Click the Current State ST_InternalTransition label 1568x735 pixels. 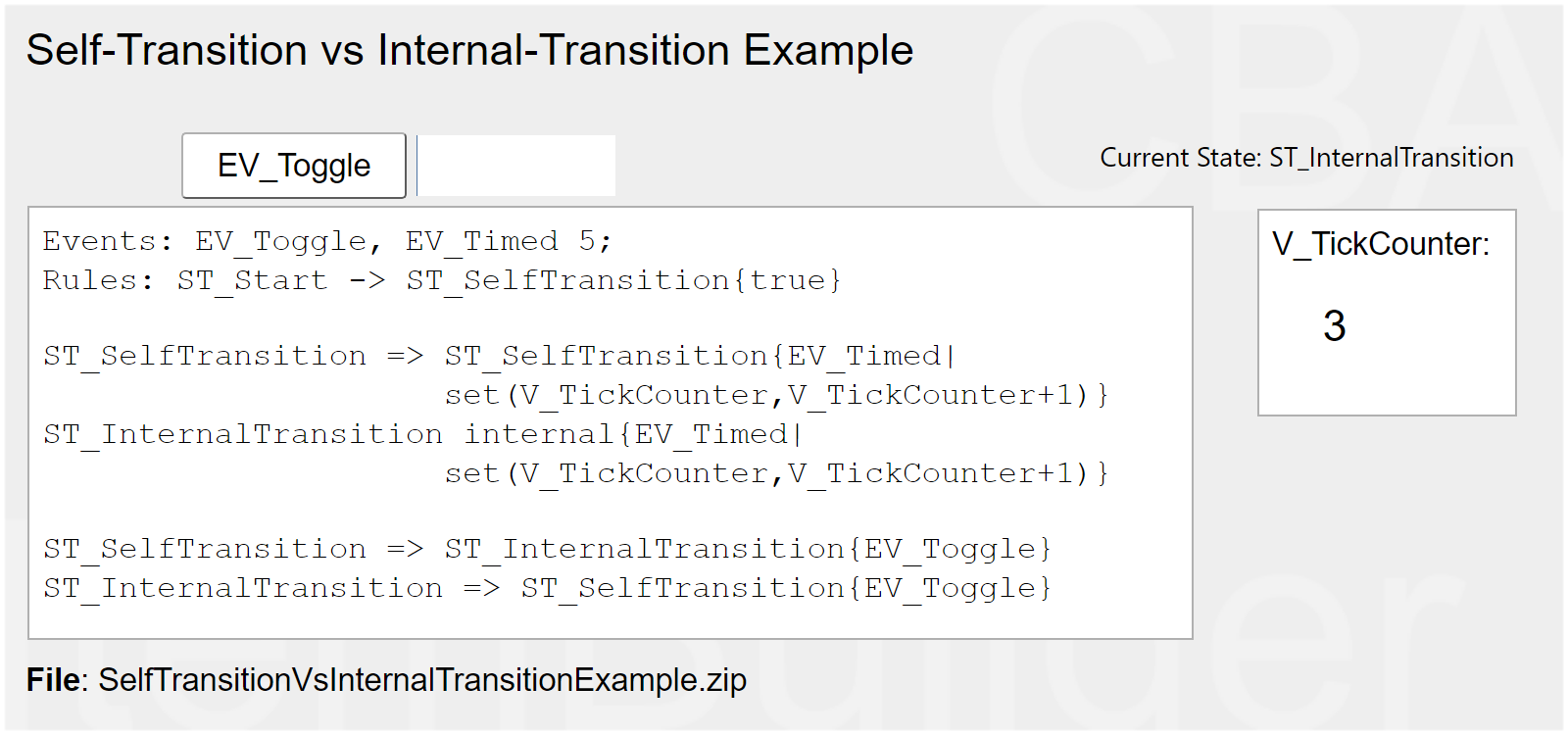[1306, 158]
